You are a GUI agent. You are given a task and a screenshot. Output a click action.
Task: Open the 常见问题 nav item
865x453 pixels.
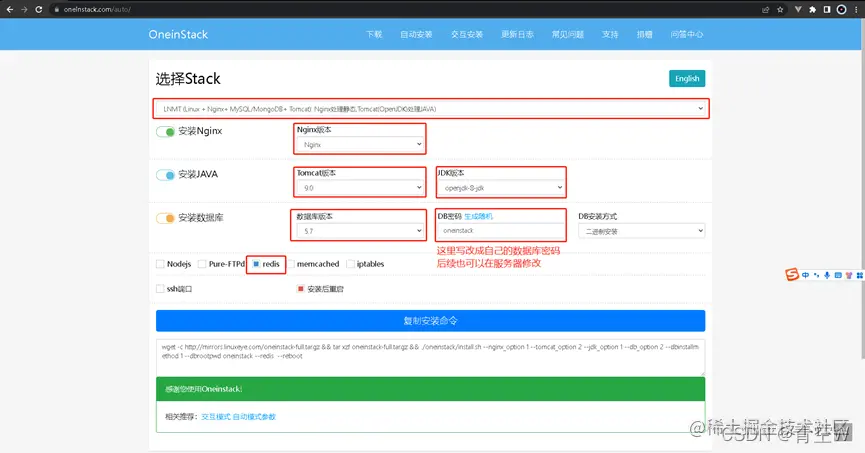click(x=568, y=34)
